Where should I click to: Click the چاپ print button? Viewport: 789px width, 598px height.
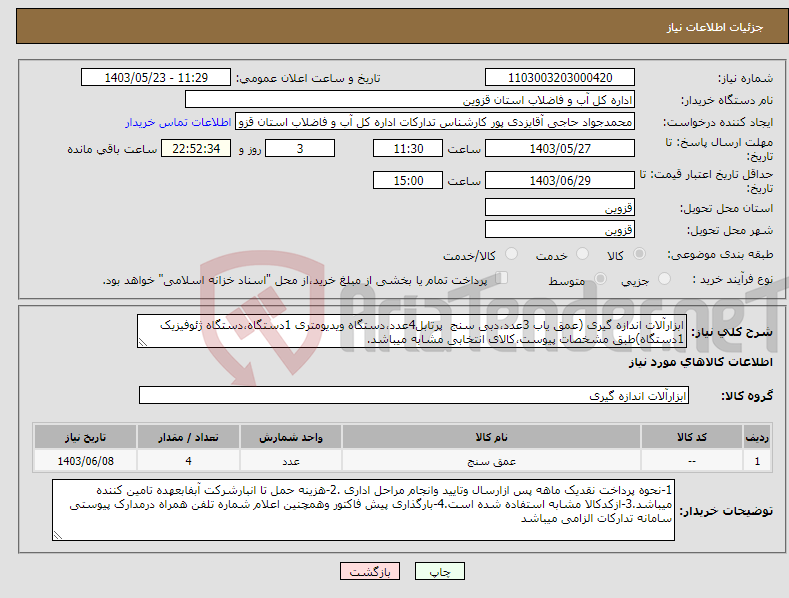tap(440, 571)
